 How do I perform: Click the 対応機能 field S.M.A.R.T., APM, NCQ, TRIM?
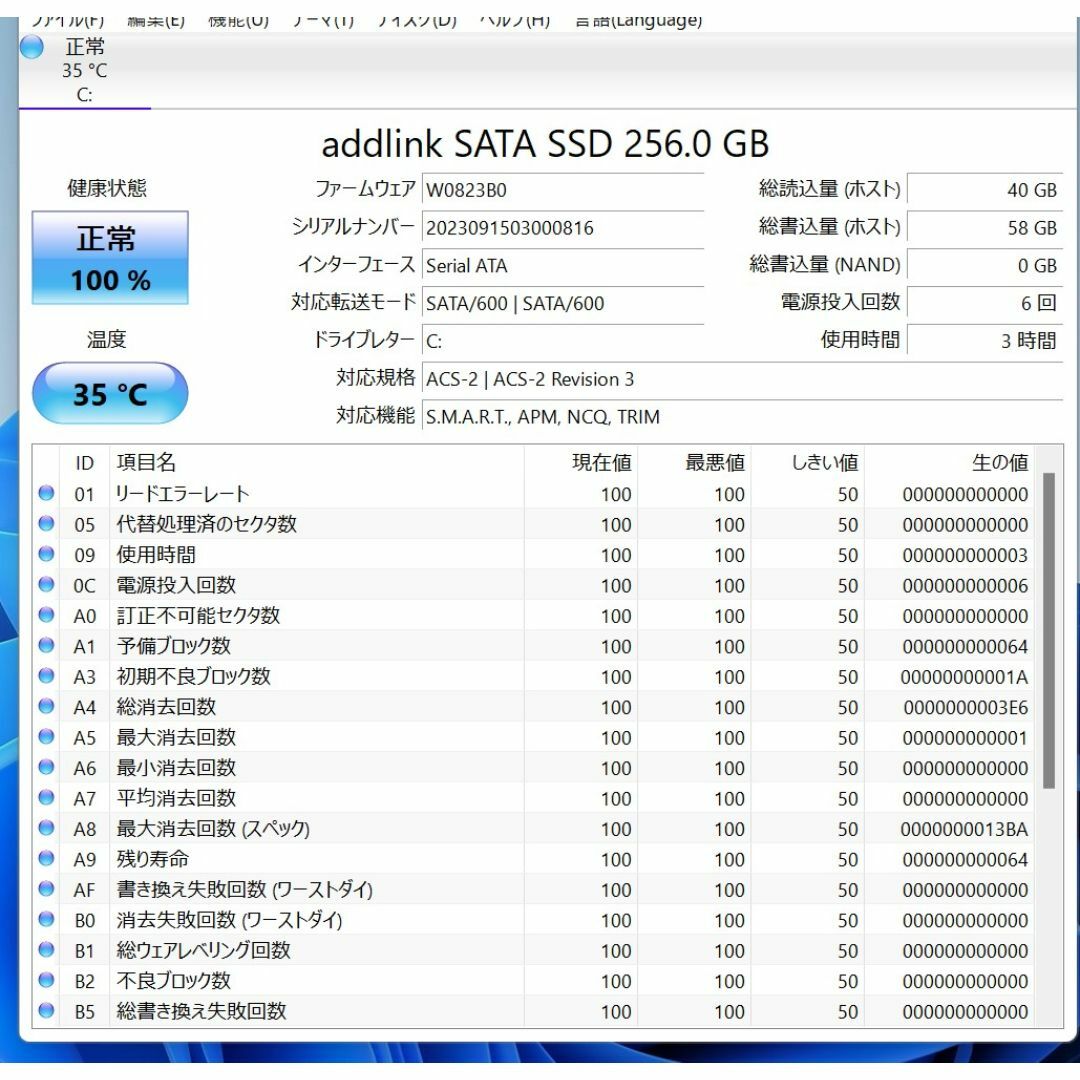742,417
